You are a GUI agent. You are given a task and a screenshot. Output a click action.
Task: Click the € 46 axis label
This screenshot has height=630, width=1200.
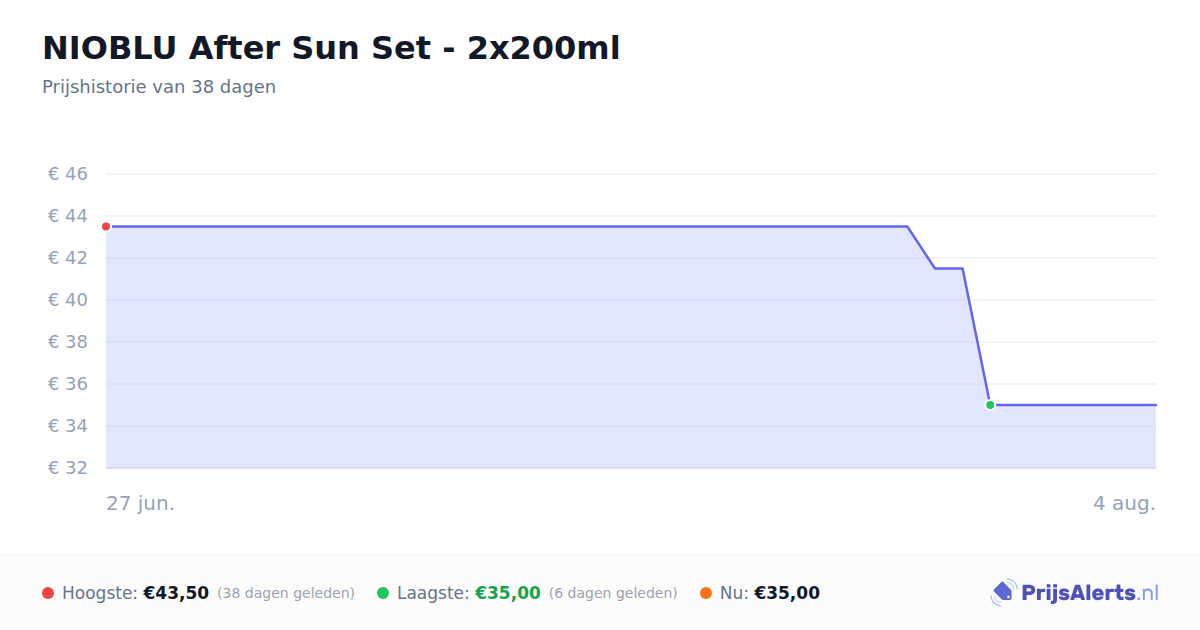tap(68, 174)
